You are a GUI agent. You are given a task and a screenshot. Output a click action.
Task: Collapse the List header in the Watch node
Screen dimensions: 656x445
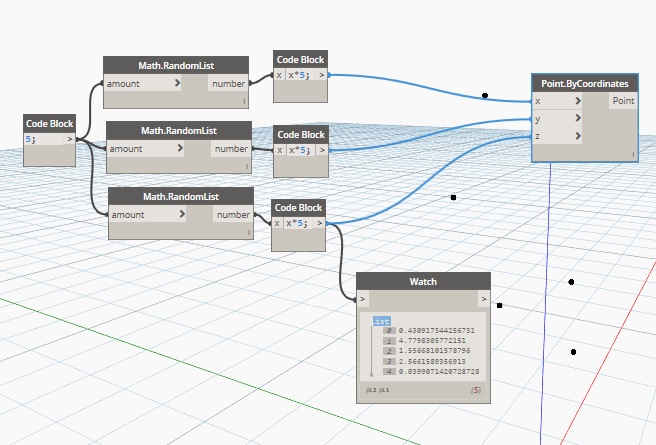pyautogui.click(x=380, y=321)
